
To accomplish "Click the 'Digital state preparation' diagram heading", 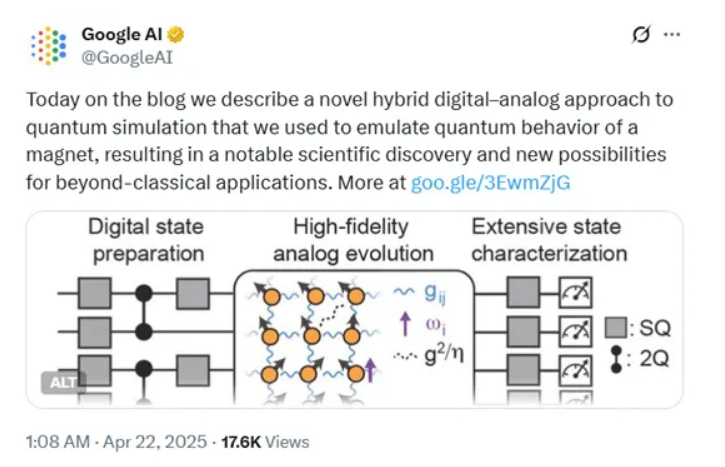I will click(x=147, y=240).
